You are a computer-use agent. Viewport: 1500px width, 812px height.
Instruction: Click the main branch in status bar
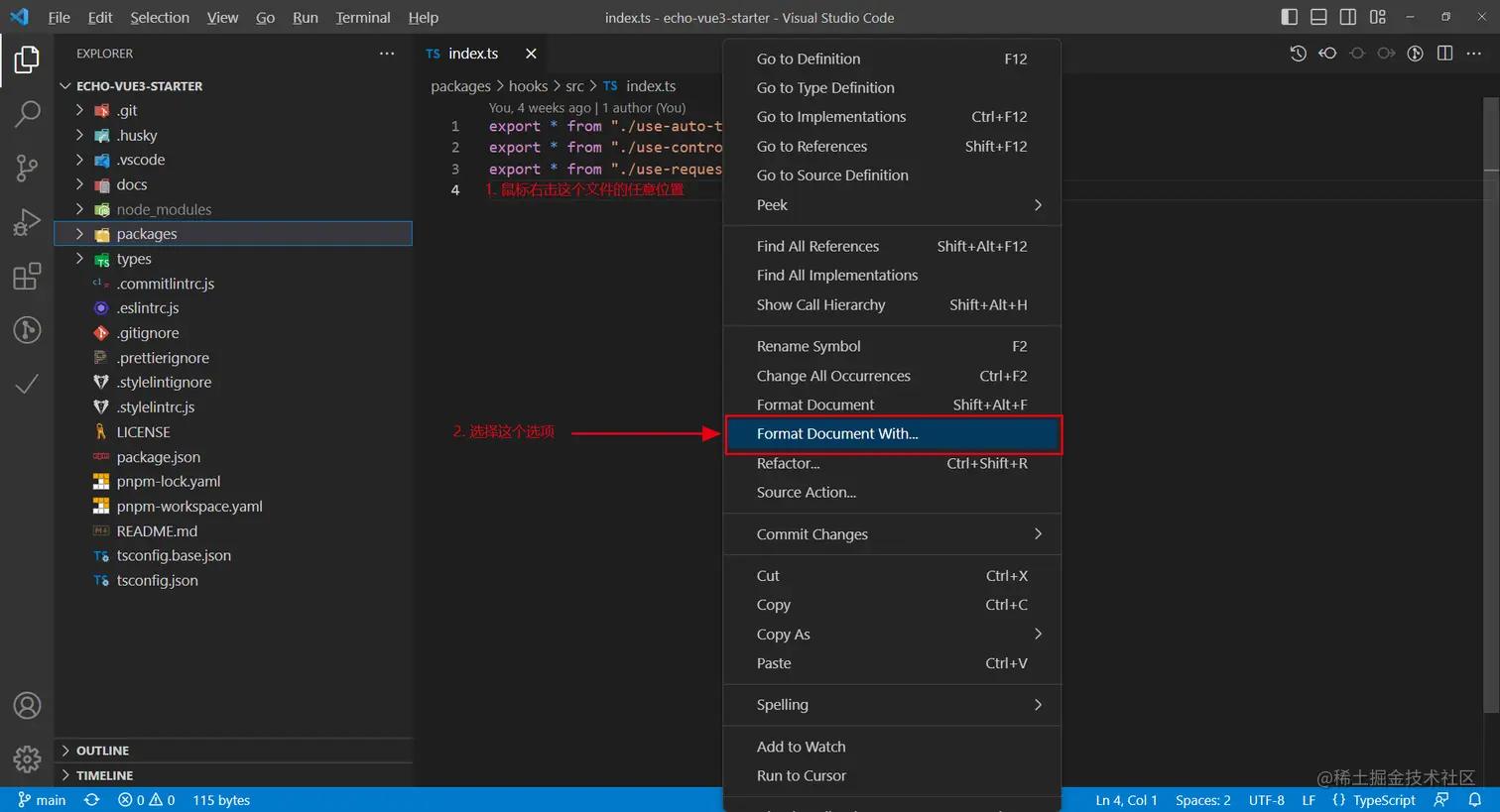42,800
